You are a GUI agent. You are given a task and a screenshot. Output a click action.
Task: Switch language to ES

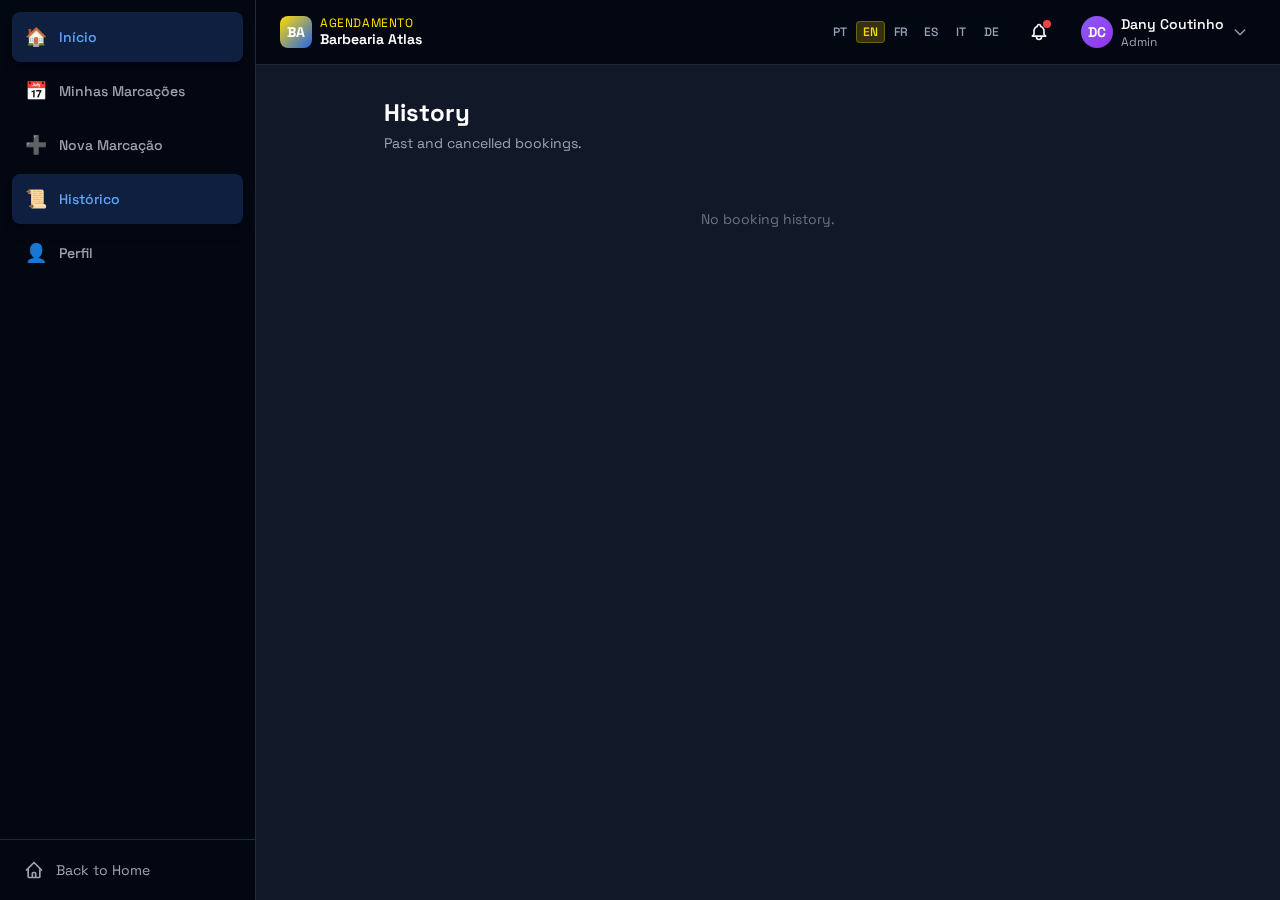click(931, 32)
